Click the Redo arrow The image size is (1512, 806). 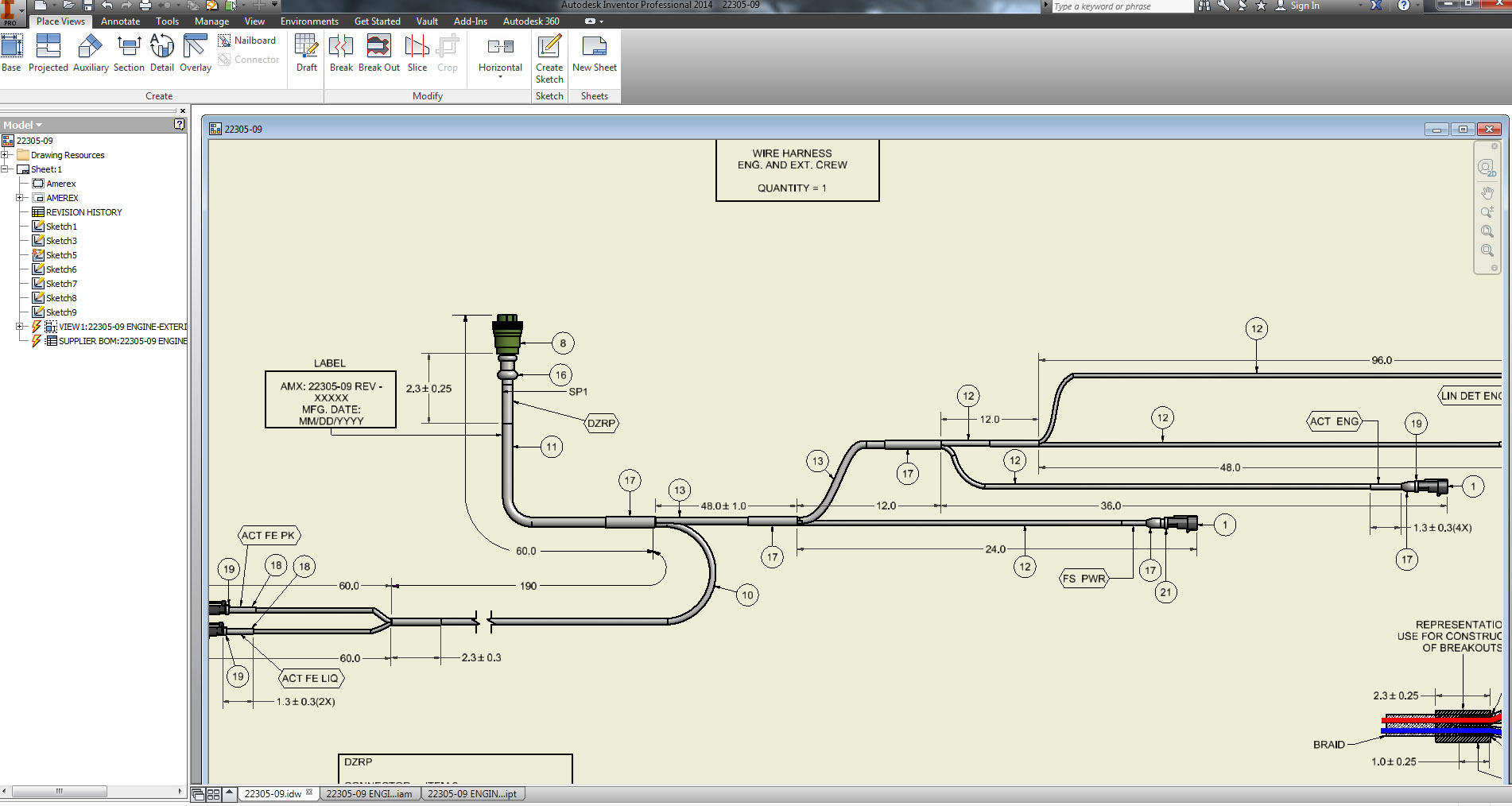[x=126, y=6]
